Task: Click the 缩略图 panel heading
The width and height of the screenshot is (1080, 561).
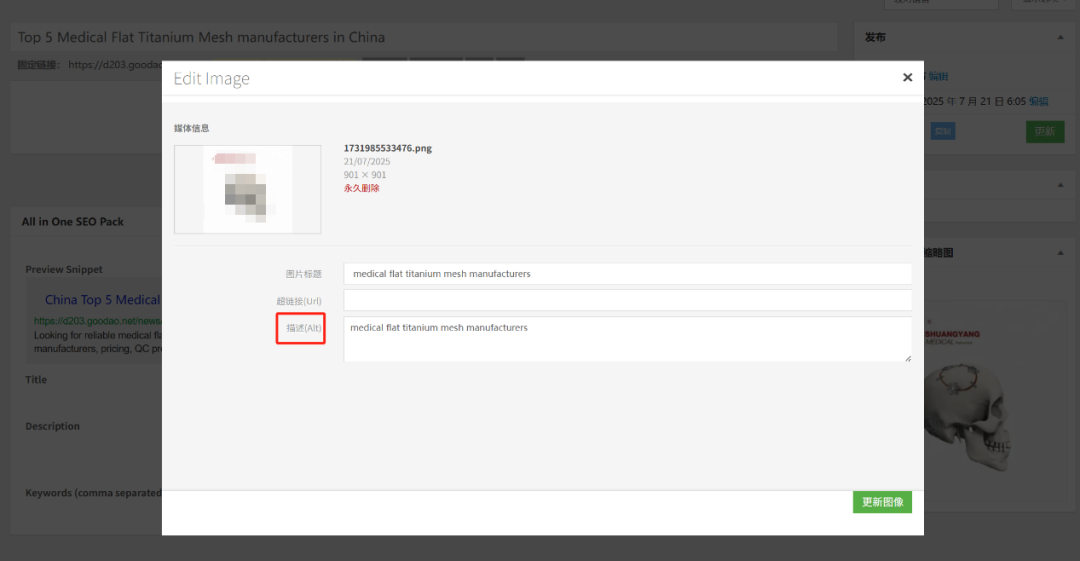Action: point(938,253)
